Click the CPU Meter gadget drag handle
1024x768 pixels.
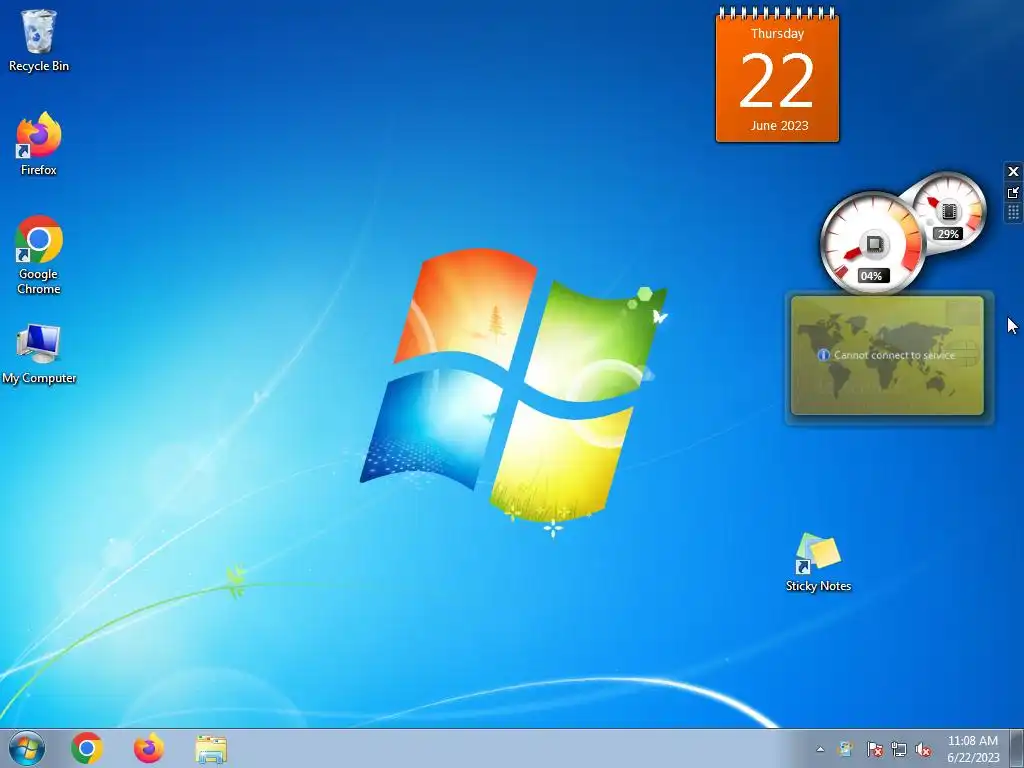click(1013, 212)
